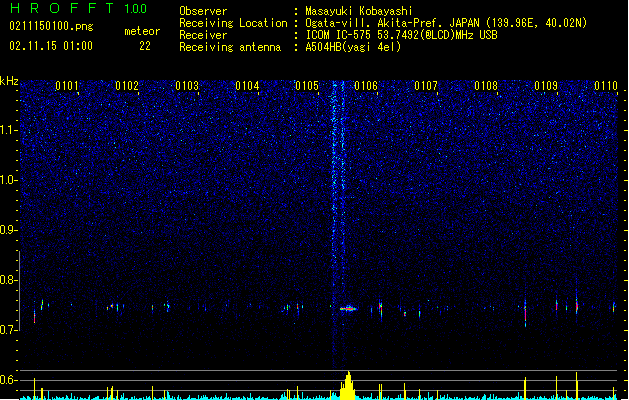
Task: Click time marker 0101
Action: 67,86
